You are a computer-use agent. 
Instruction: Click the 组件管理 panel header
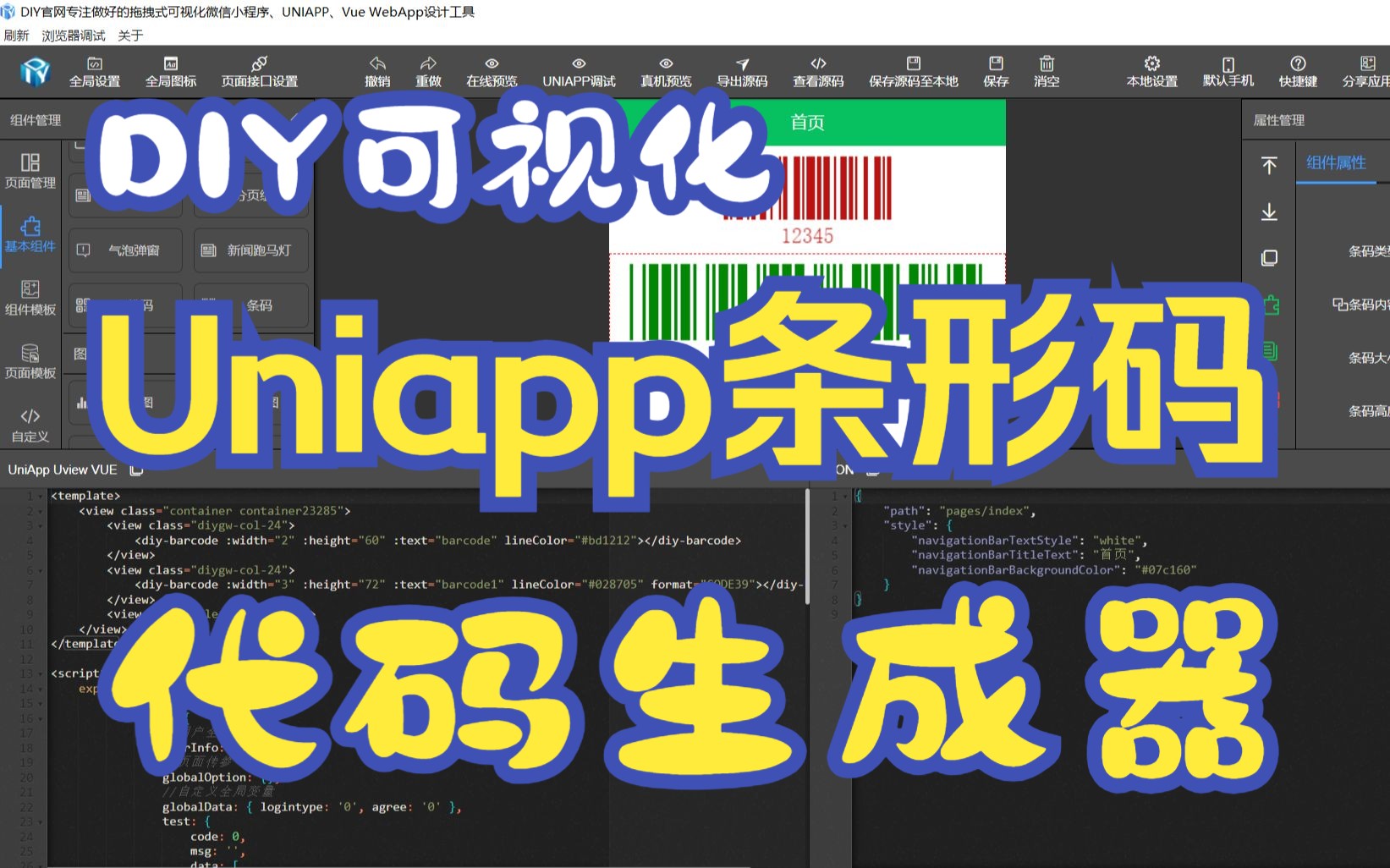point(36,120)
